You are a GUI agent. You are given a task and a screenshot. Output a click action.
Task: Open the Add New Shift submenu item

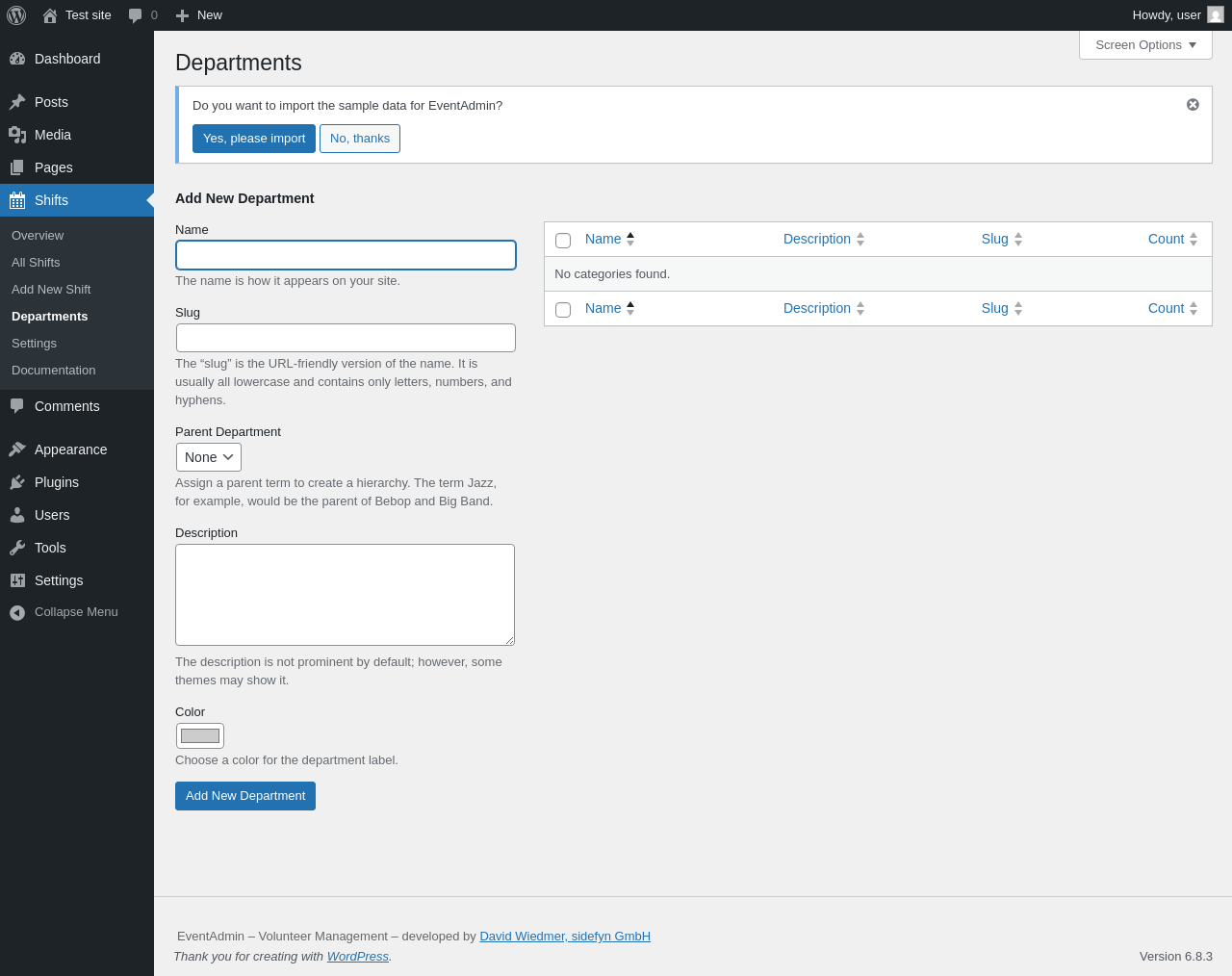coord(51,290)
